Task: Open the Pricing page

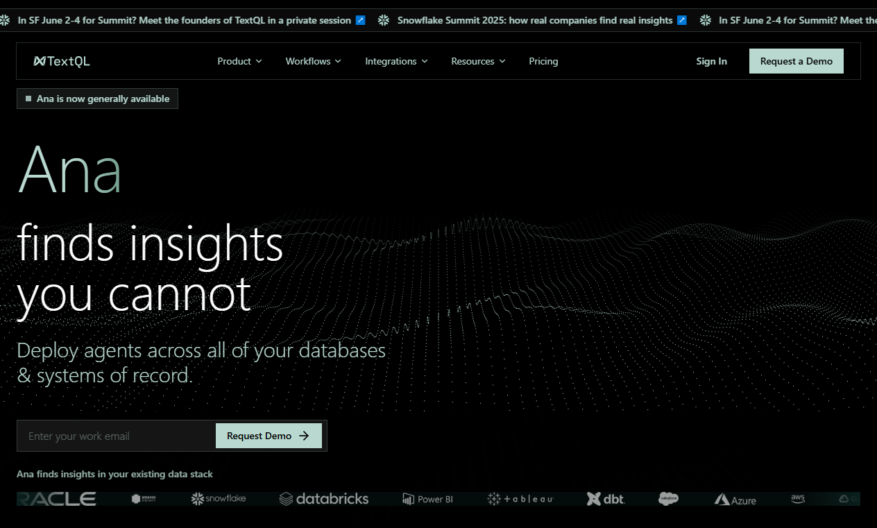Action: click(544, 61)
